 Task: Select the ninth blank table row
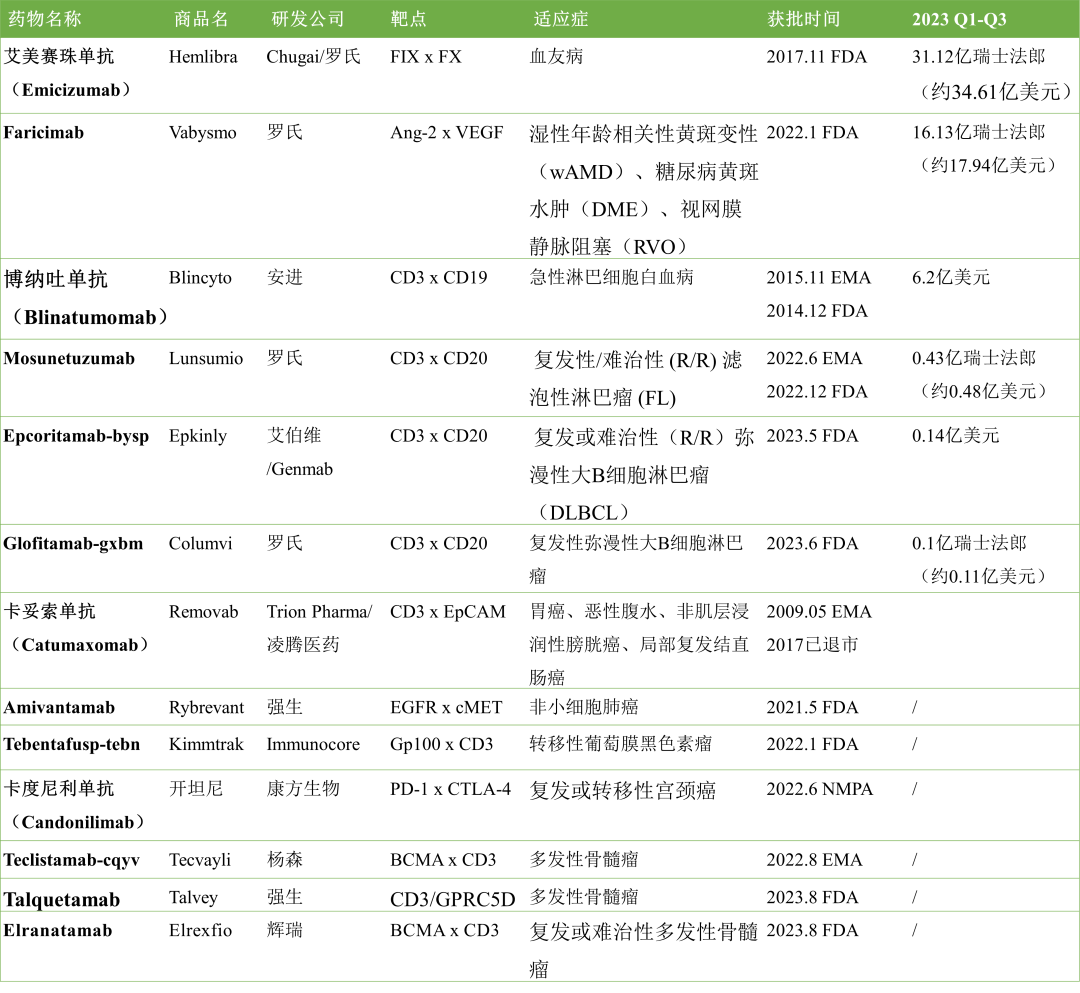540,747
